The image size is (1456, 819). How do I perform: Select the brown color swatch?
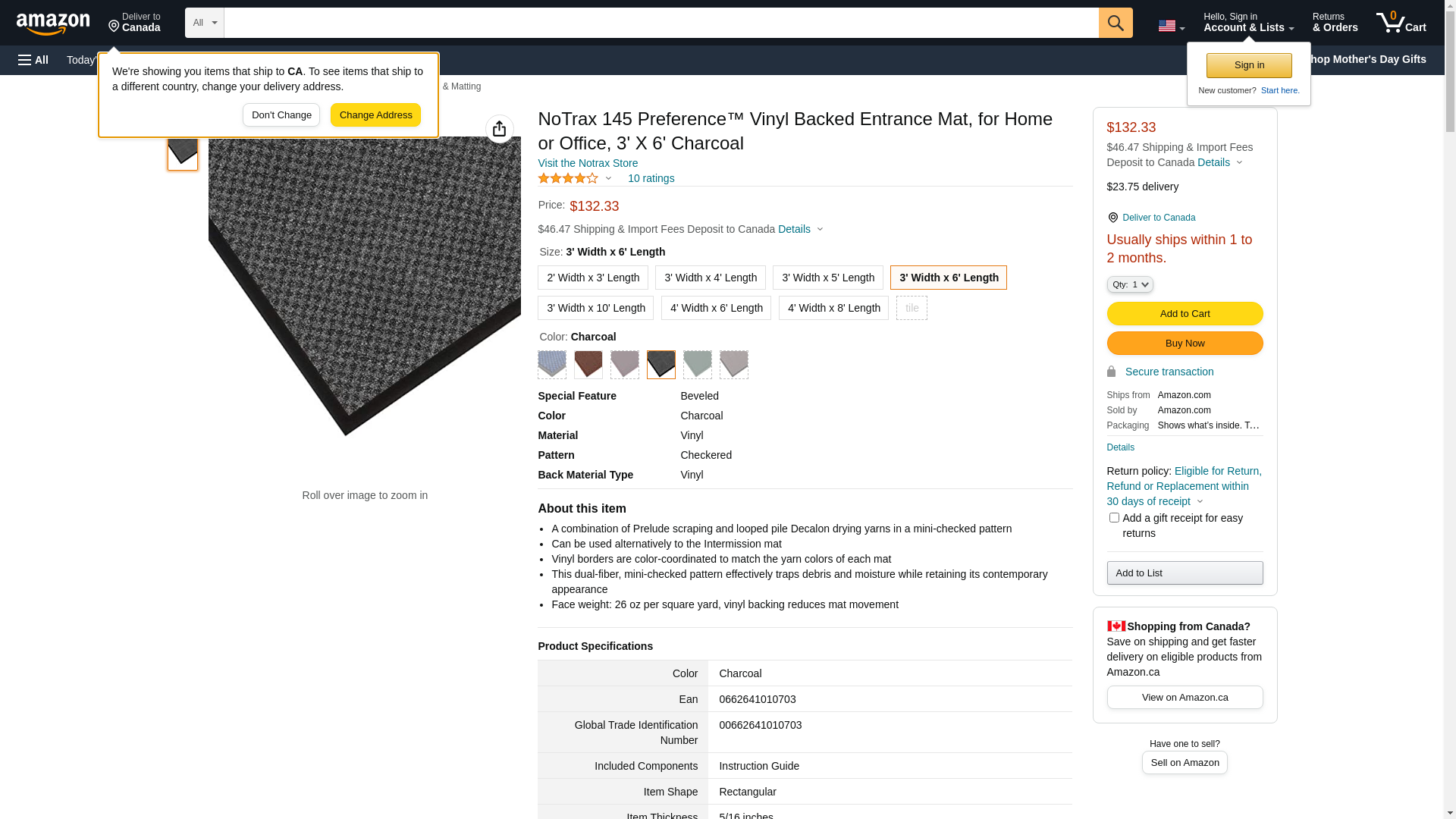click(x=588, y=365)
